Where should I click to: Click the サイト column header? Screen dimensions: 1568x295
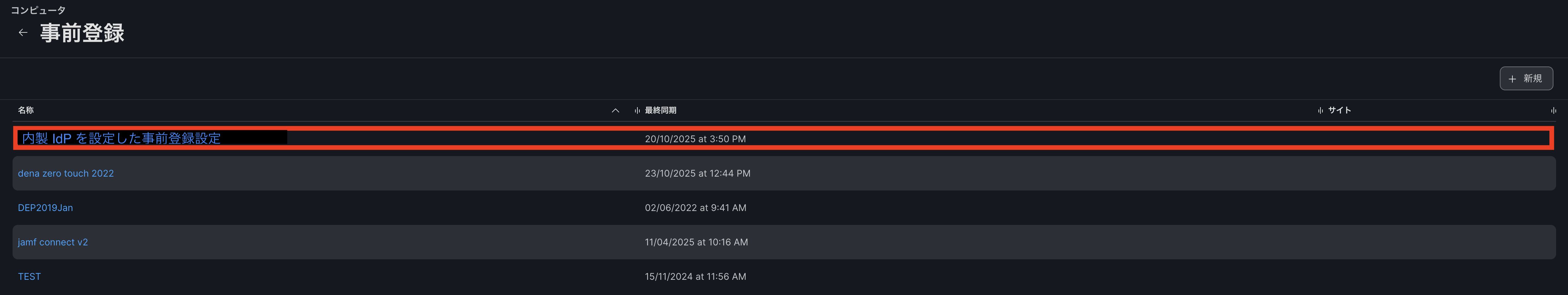(x=1339, y=110)
